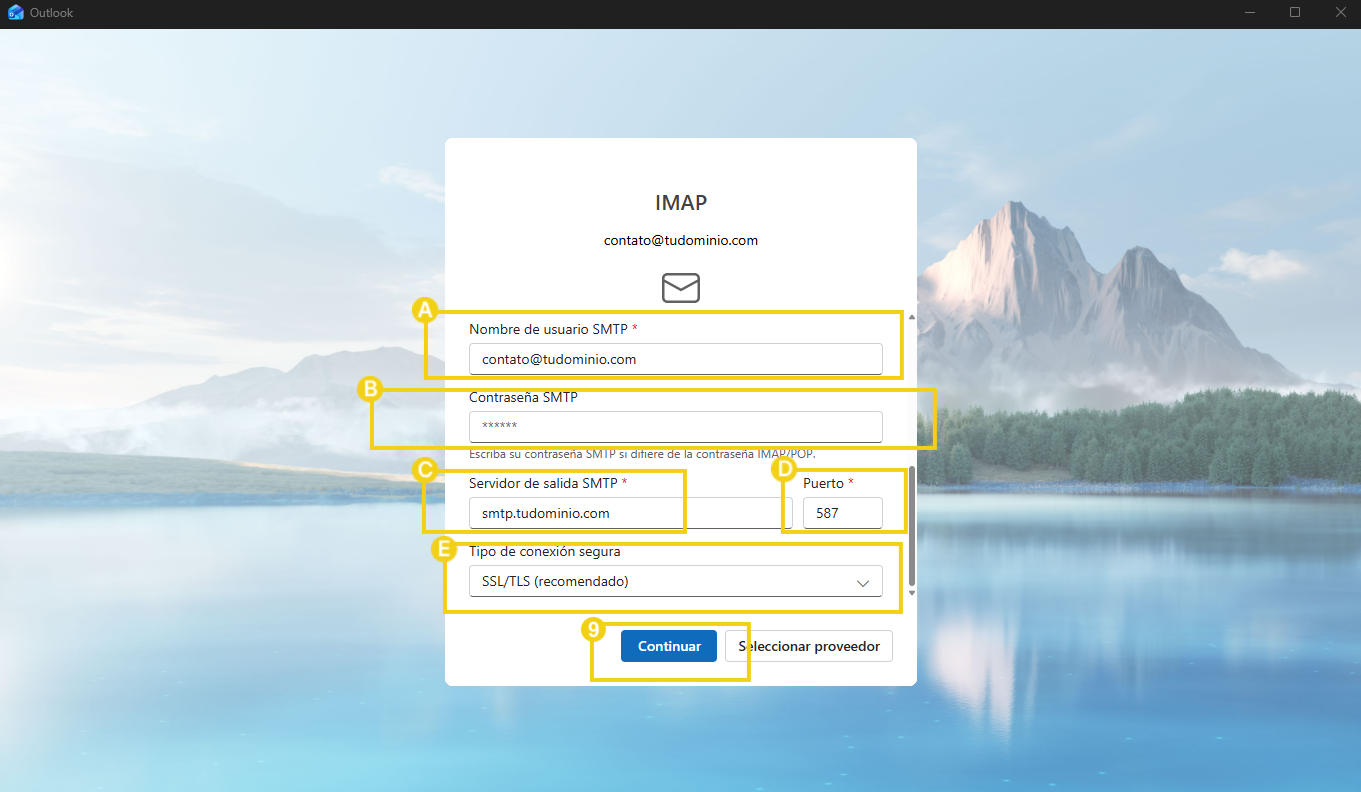Select the Puerto field showing 587
The width and height of the screenshot is (1361, 792).
pyautogui.click(x=842, y=512)
